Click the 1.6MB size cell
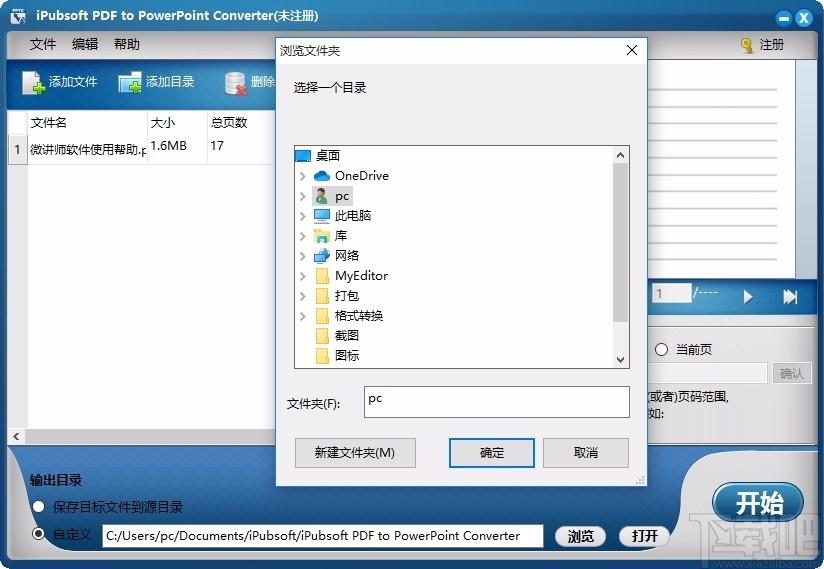 coord(177,146)
